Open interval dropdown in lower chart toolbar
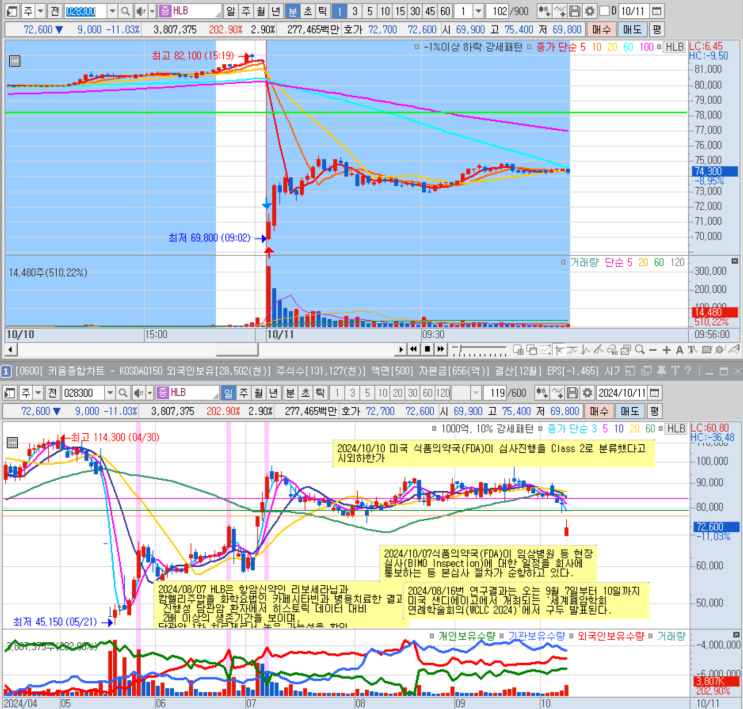The image size is (743, 709). [476, 392]
